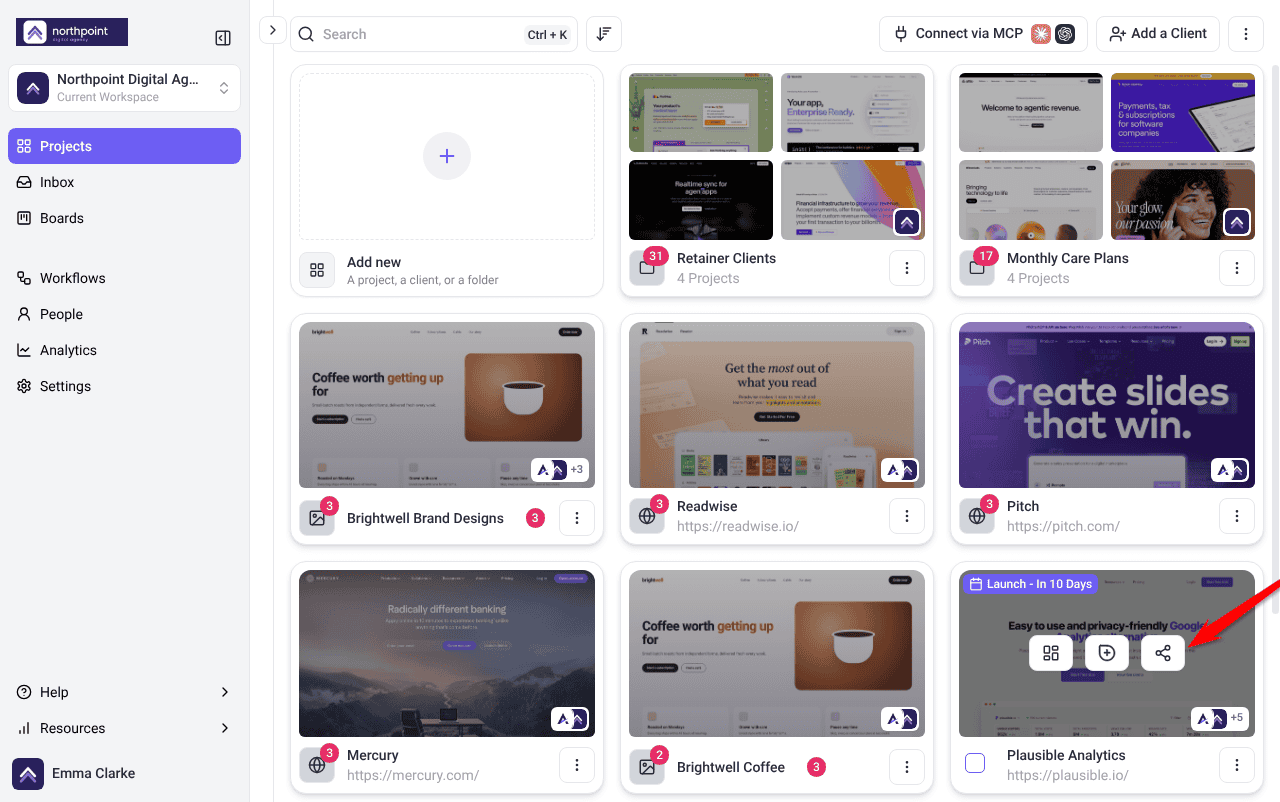Open Settings in the sidebar
Viewport: 1280px width, 802px height.
(x=124, y=386)
